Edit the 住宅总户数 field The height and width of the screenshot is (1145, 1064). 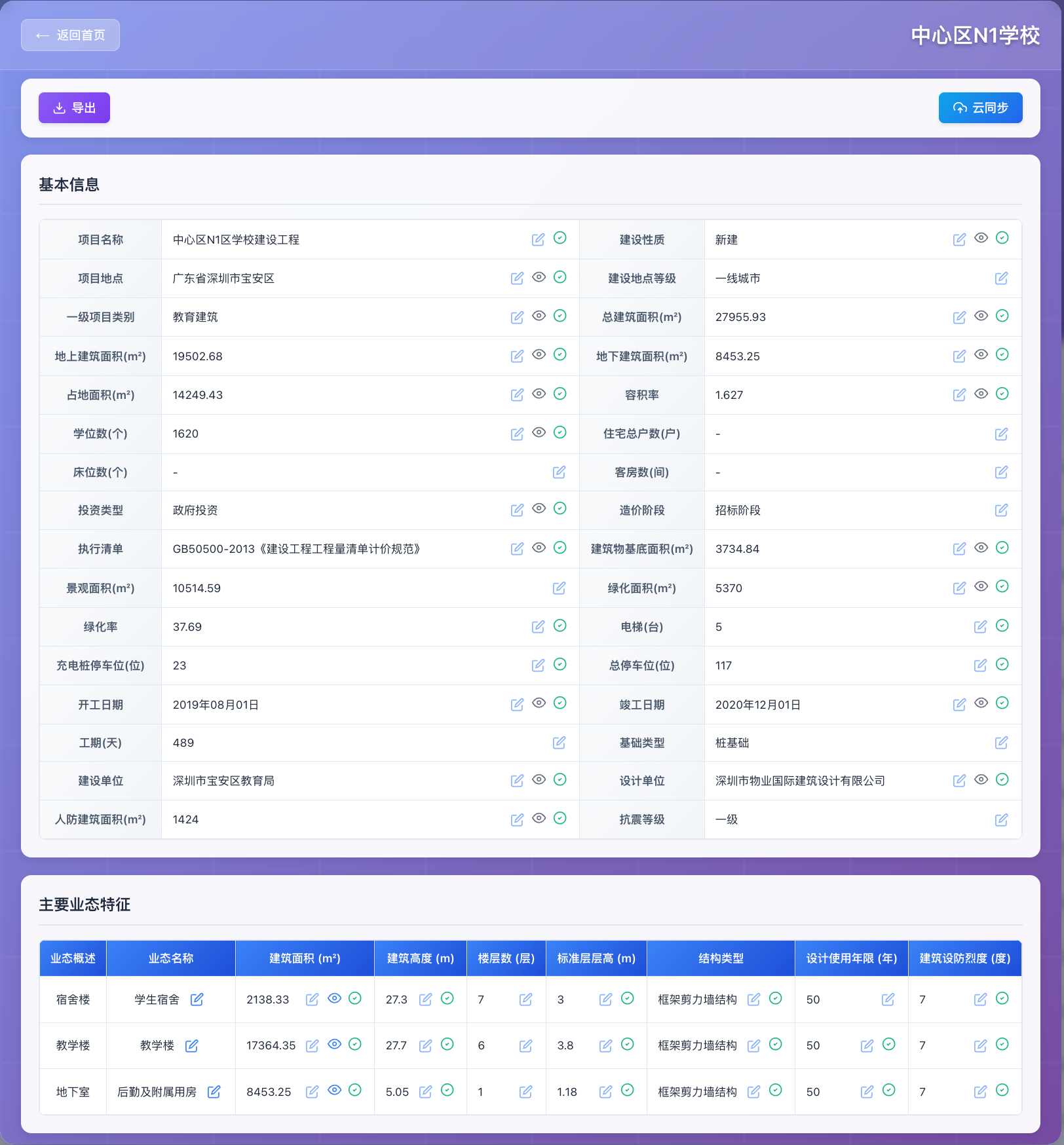click(1002, 434)
